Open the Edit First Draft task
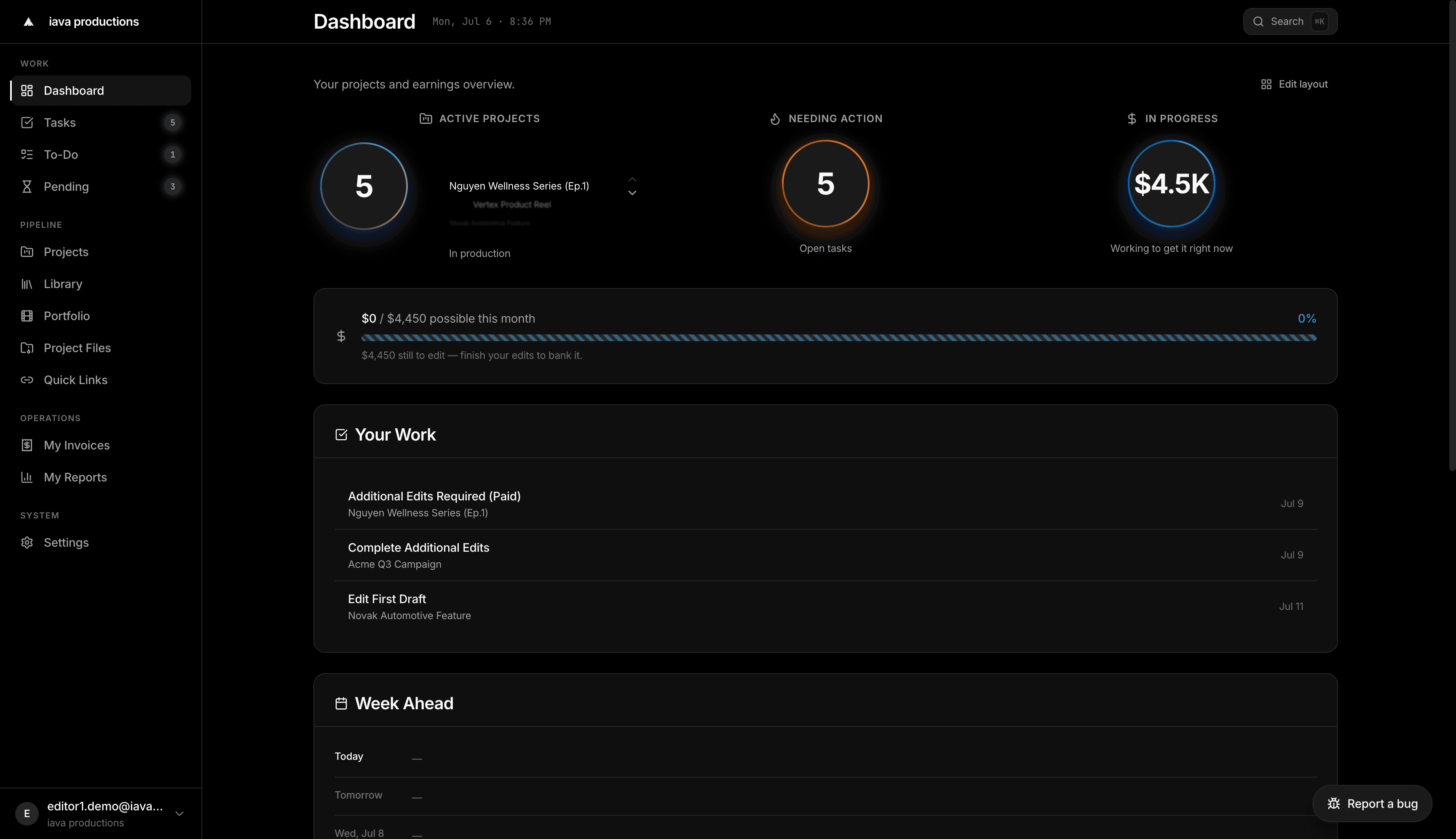Screen dimensions: 1456x839 (x=825, y=606)
